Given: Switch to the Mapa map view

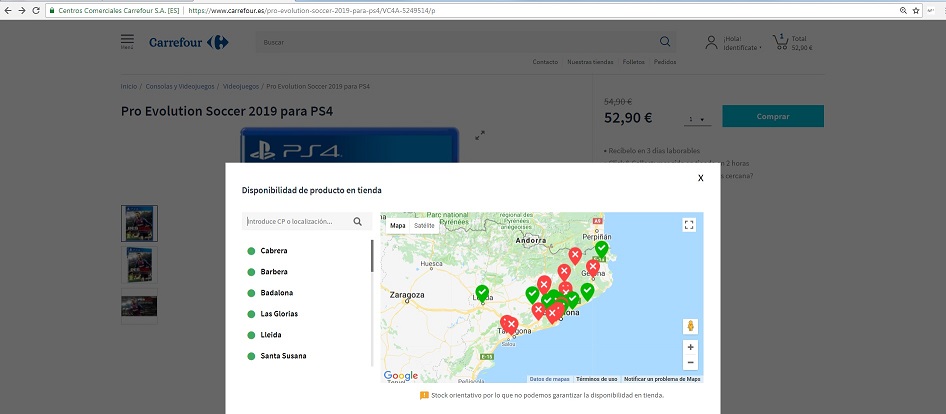Looking at the screenshot, I should tap(398, 226).
